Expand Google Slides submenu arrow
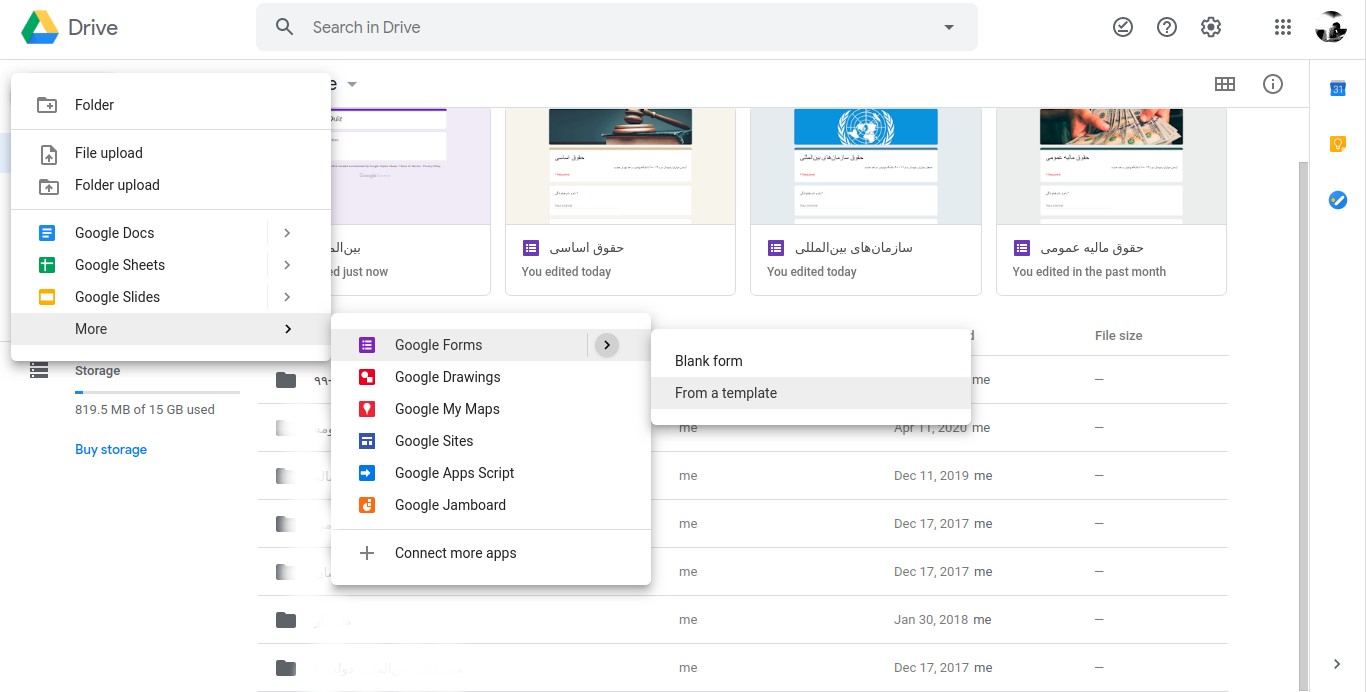The width and height of the screenshot is (1366, 692). click(x=287, y=297)
